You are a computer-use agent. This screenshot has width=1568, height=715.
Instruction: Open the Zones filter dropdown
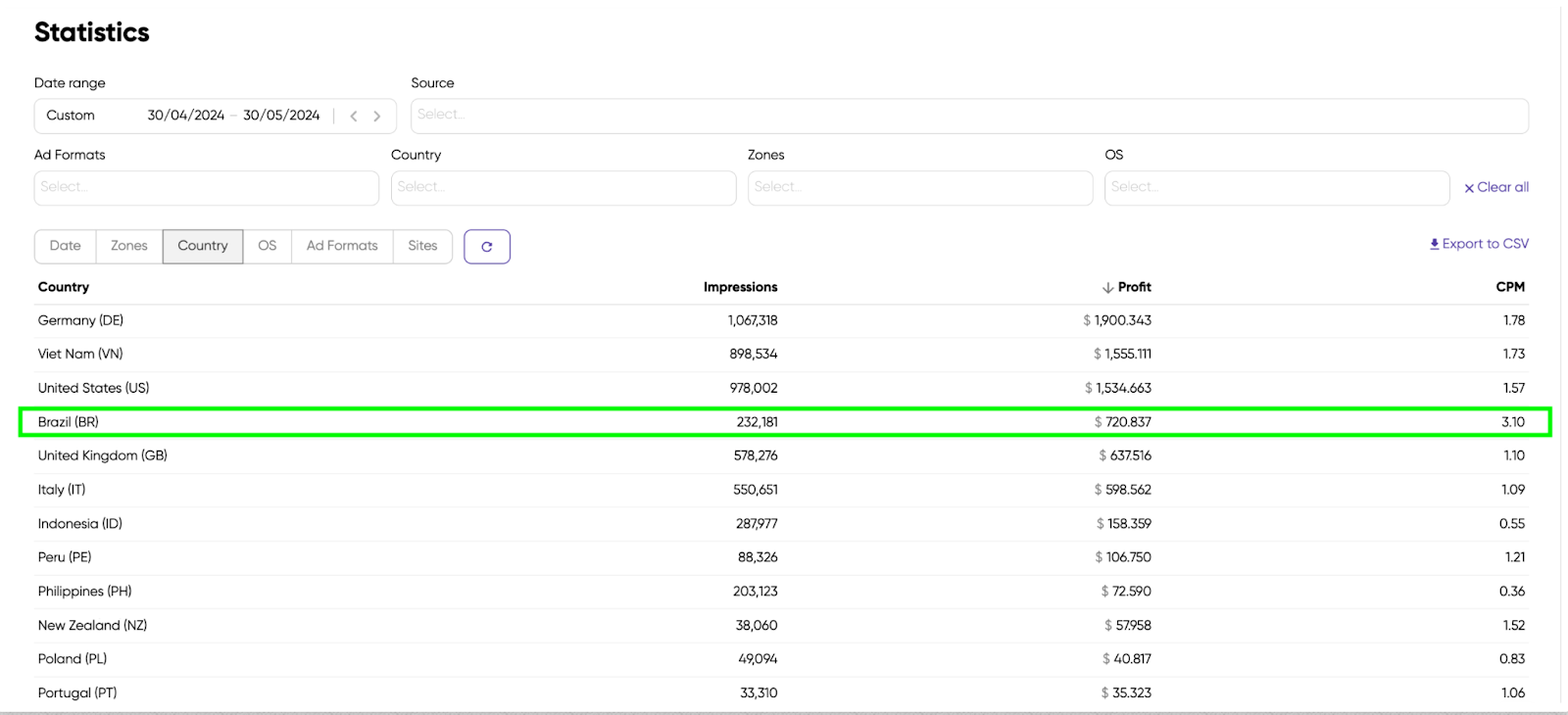tap(919, 188)
